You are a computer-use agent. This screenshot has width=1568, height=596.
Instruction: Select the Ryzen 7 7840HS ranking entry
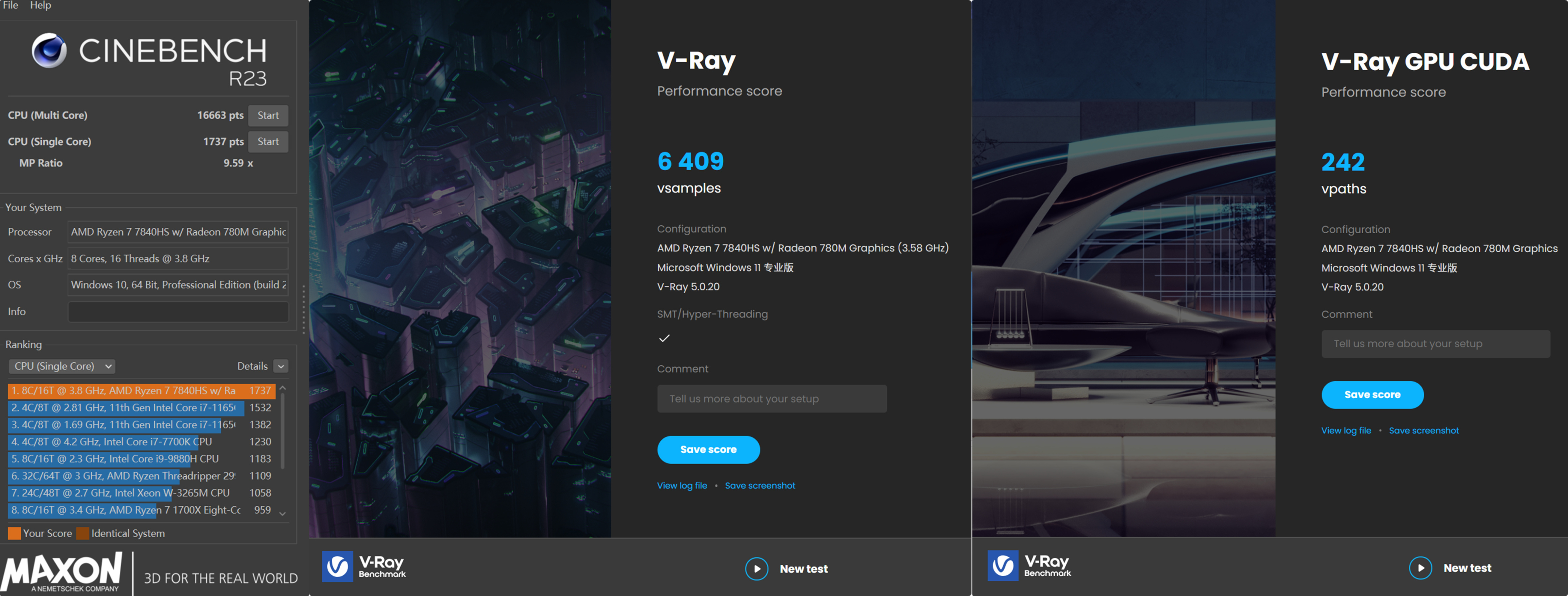pos(141,390)
